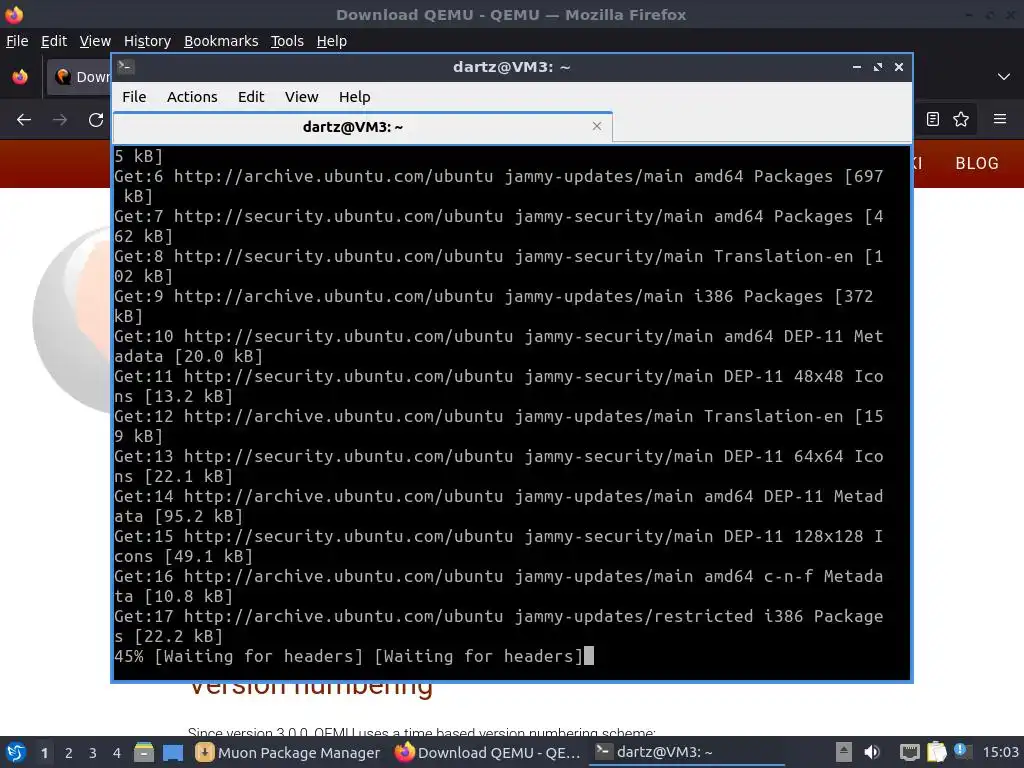
Task: Open the terminal Actions menu
Action: (x=192, y=97)
